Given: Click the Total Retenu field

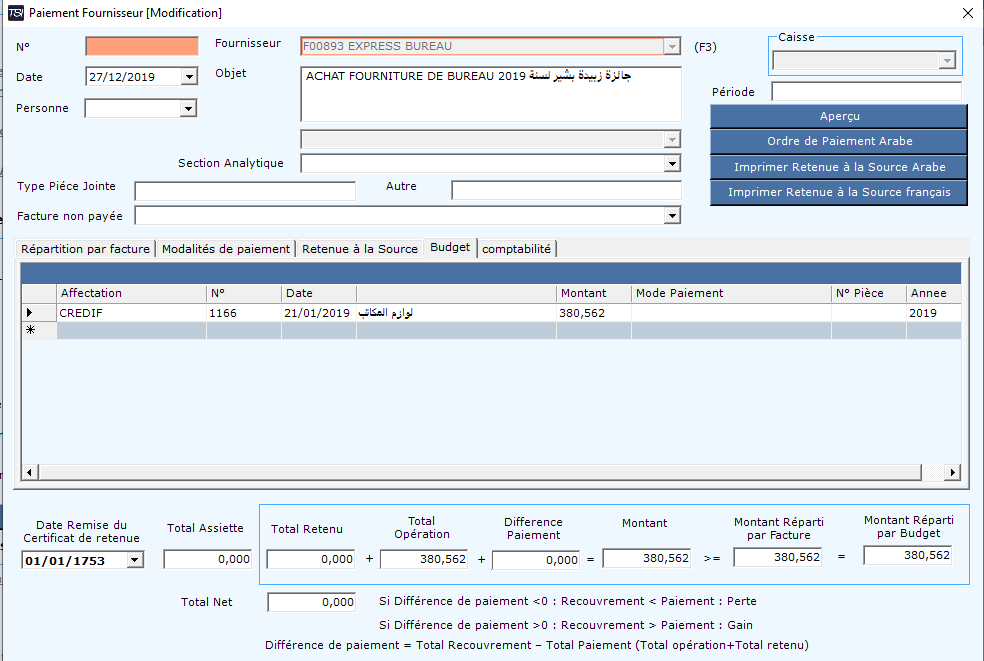Looking at the screenshot, I should 311,559.
